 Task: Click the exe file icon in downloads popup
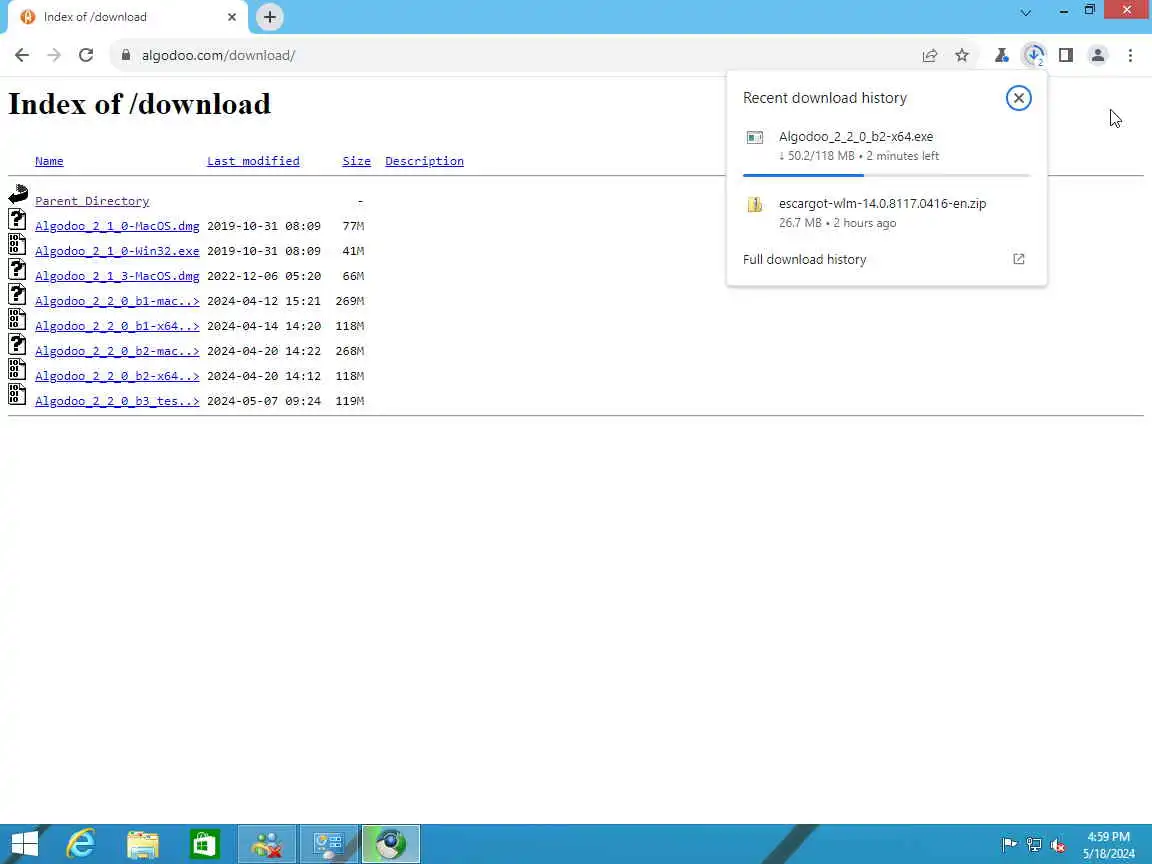pos(755,137)
